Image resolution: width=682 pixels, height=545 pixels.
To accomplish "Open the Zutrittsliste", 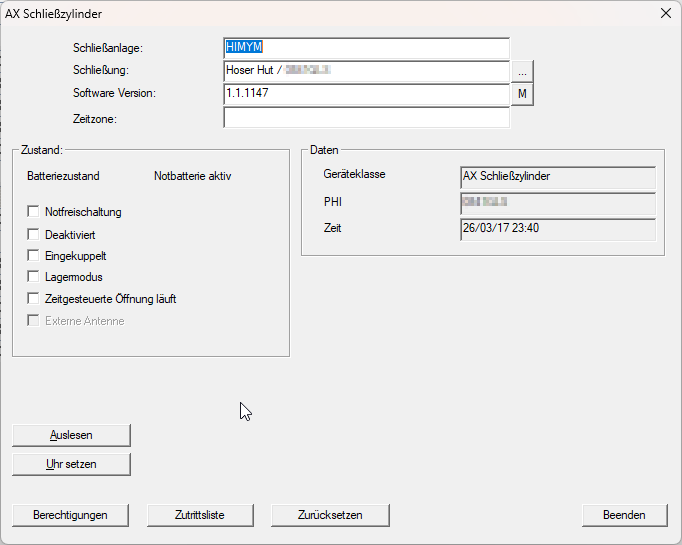I will tap(200, 515).
